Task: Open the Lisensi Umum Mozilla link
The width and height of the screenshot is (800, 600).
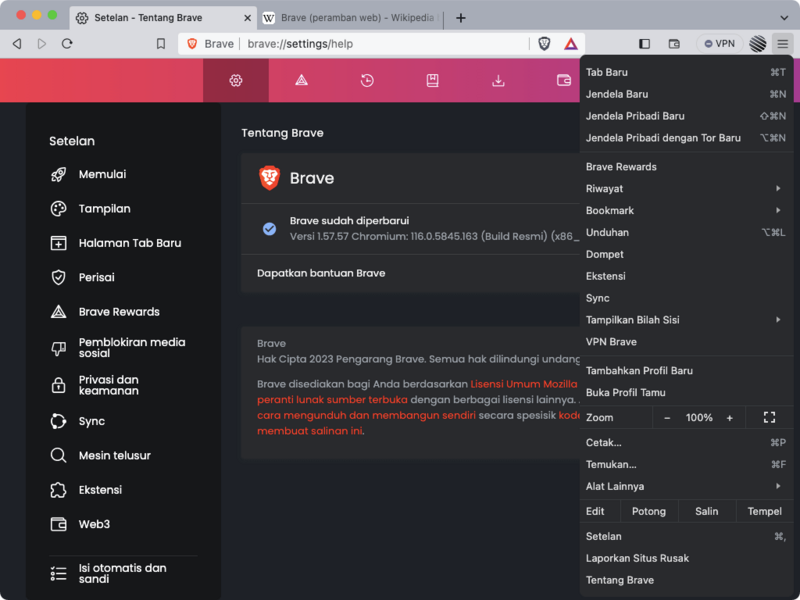Action: [523, 384]
